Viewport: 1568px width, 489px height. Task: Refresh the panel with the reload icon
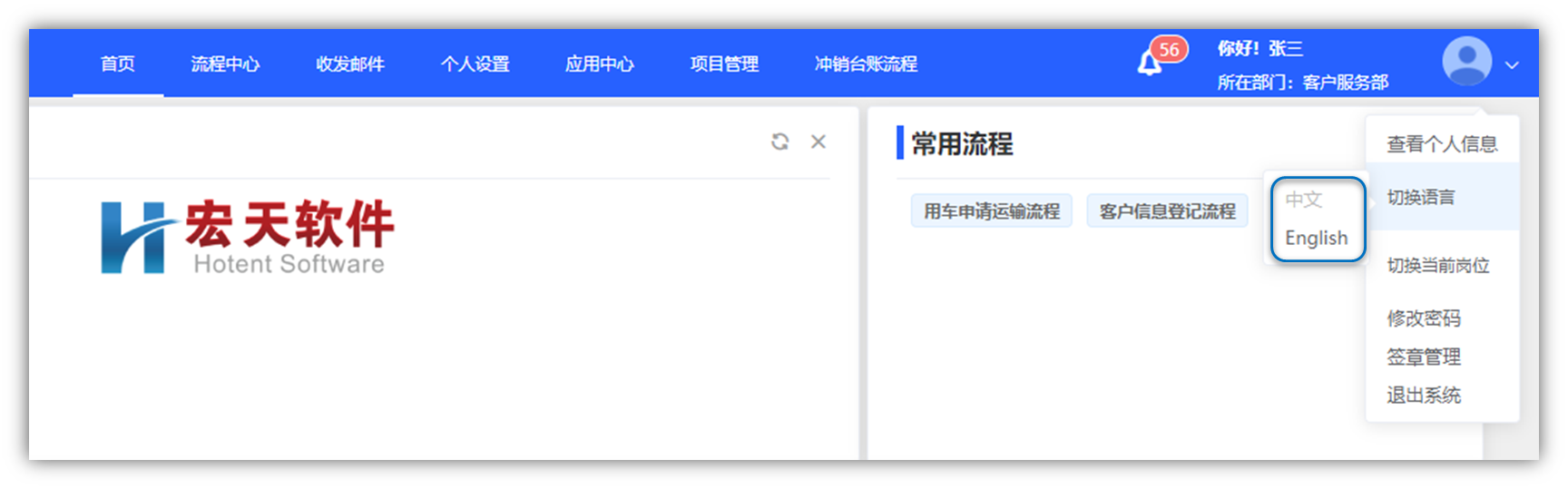pos(779,142)
